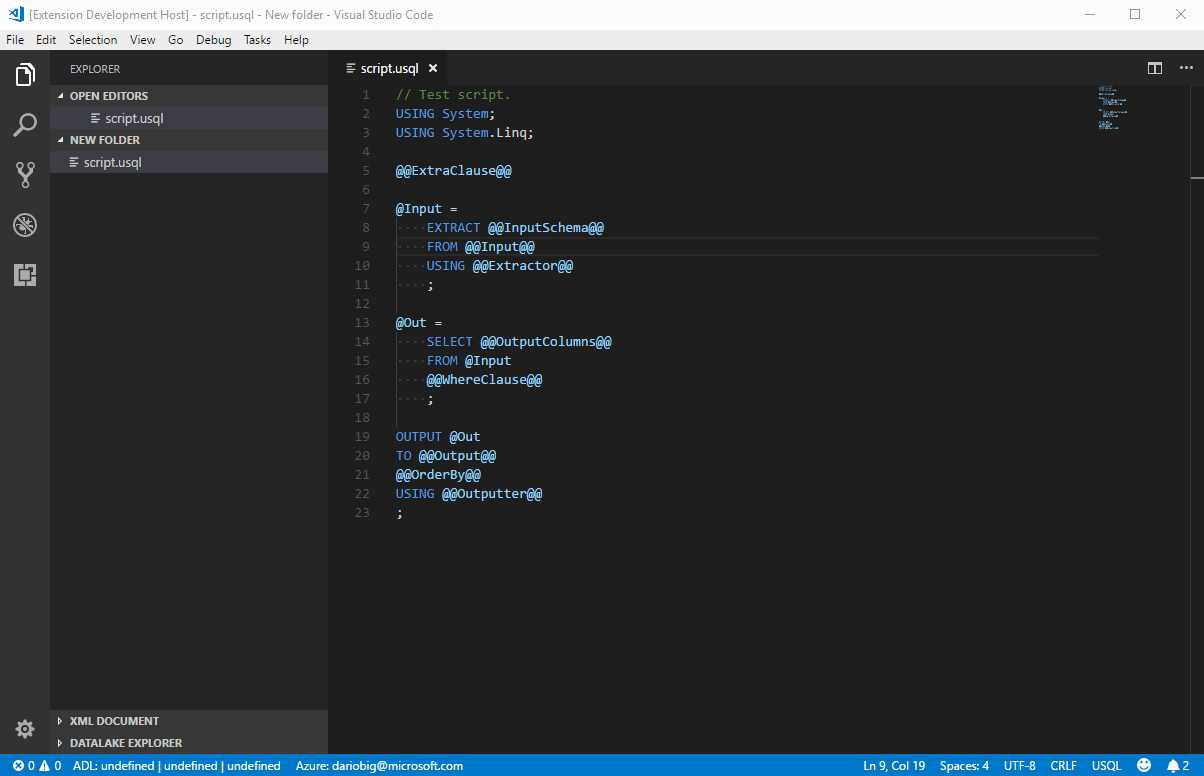The image size is (1204, 776).
Task: Place cursor on @@Outputter@@ token
Action: 492,494
